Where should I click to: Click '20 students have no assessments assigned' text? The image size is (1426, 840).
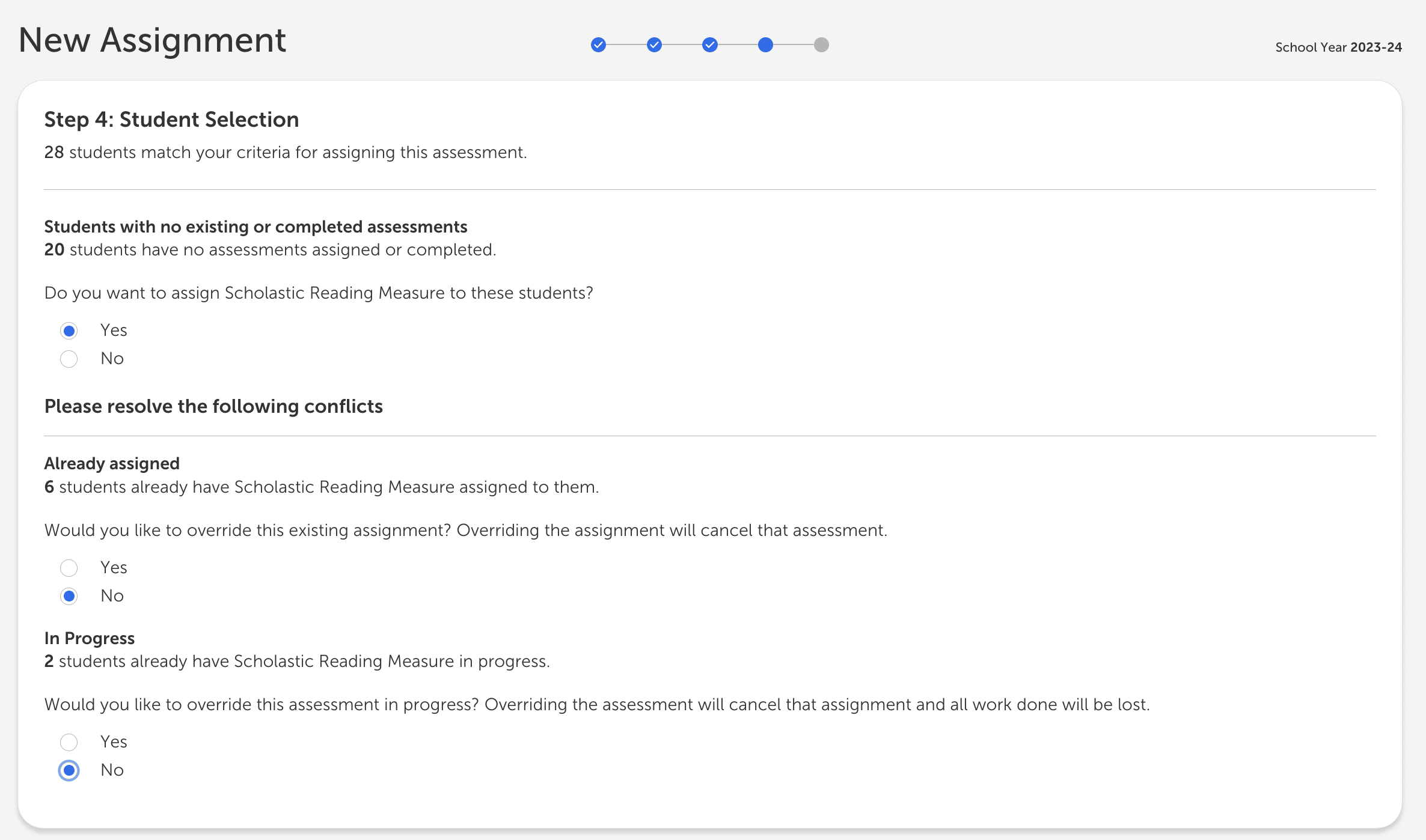click(270, 250)
